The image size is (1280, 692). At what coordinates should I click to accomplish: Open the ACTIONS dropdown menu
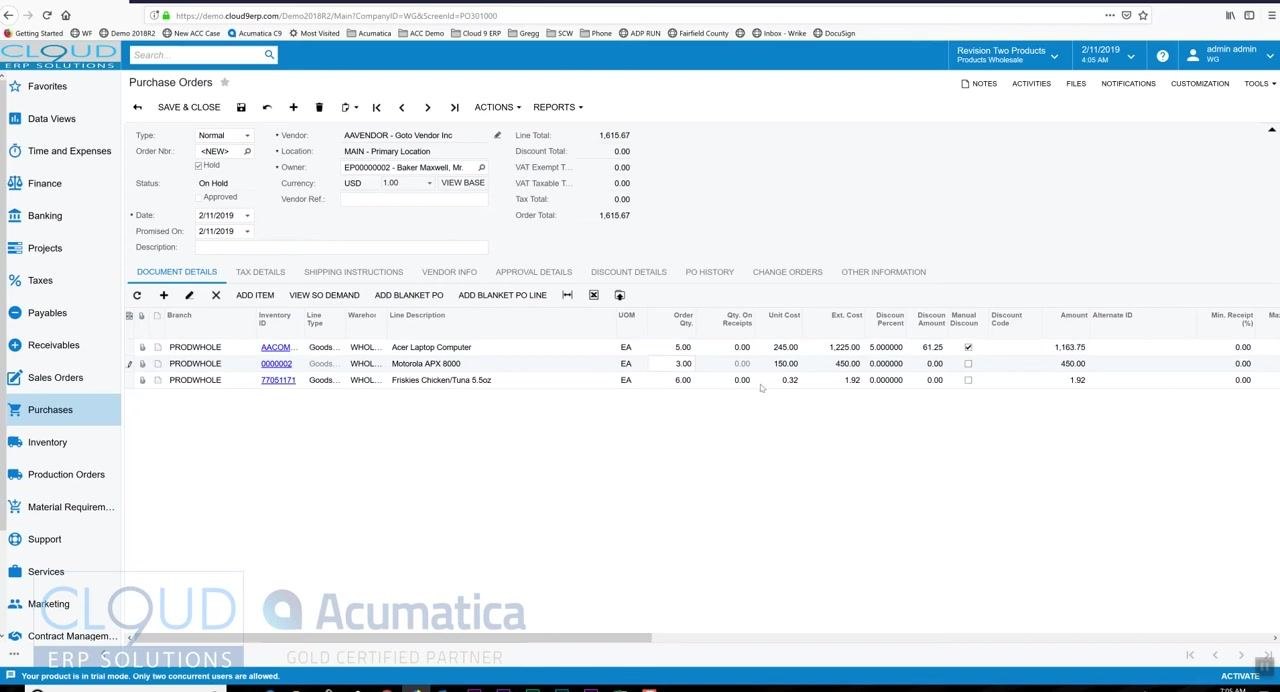[x=497, y=107]
